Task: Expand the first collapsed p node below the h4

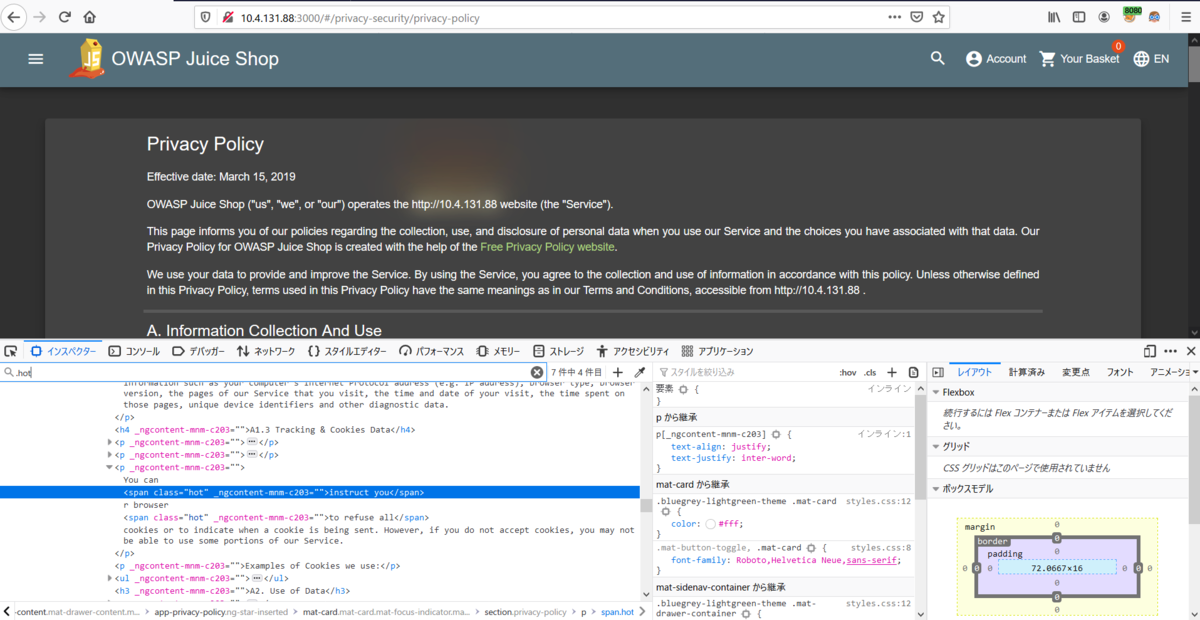Action: pyautogui.click(x=110, y=442)
